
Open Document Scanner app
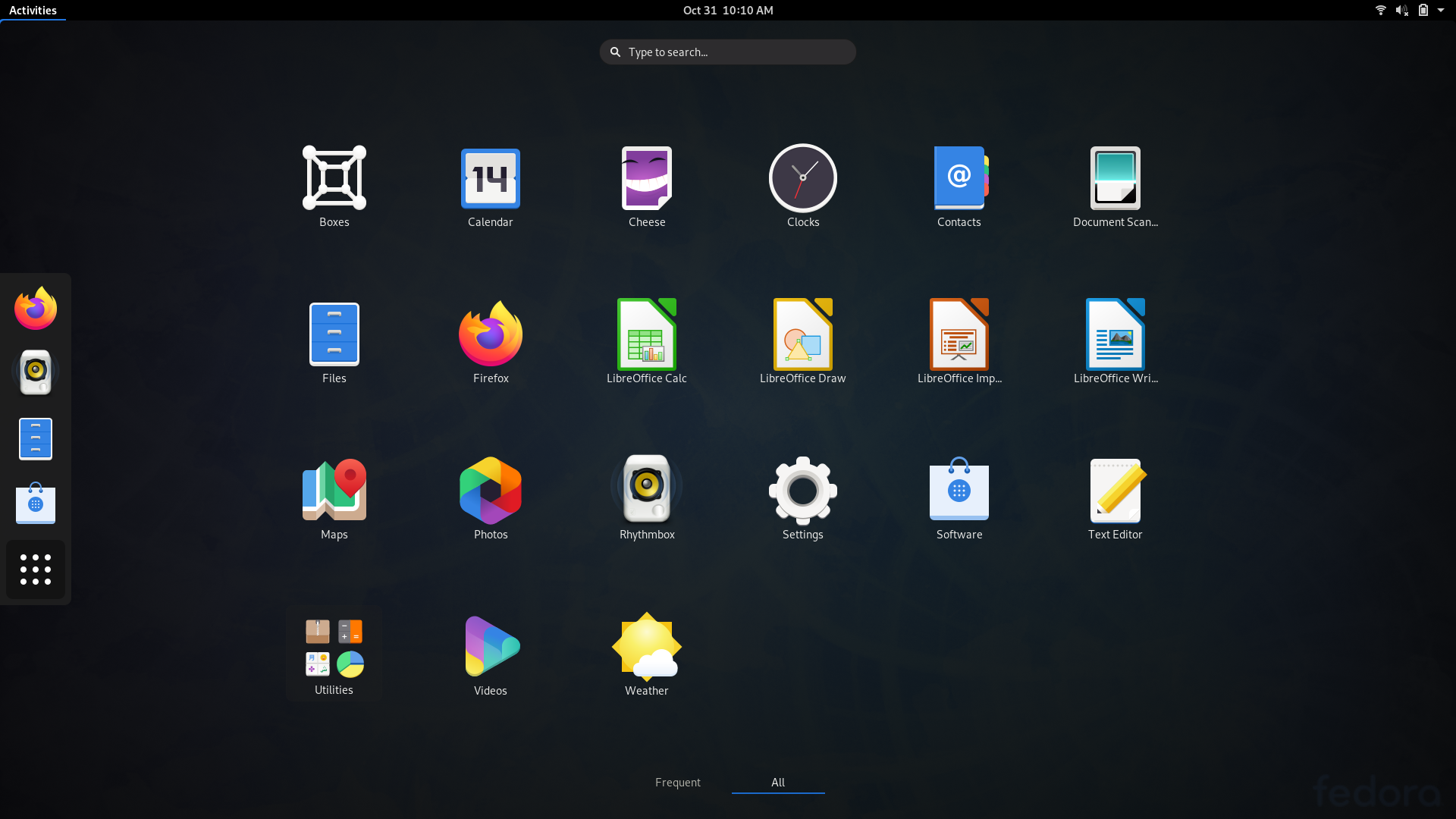pos(1116,187)
